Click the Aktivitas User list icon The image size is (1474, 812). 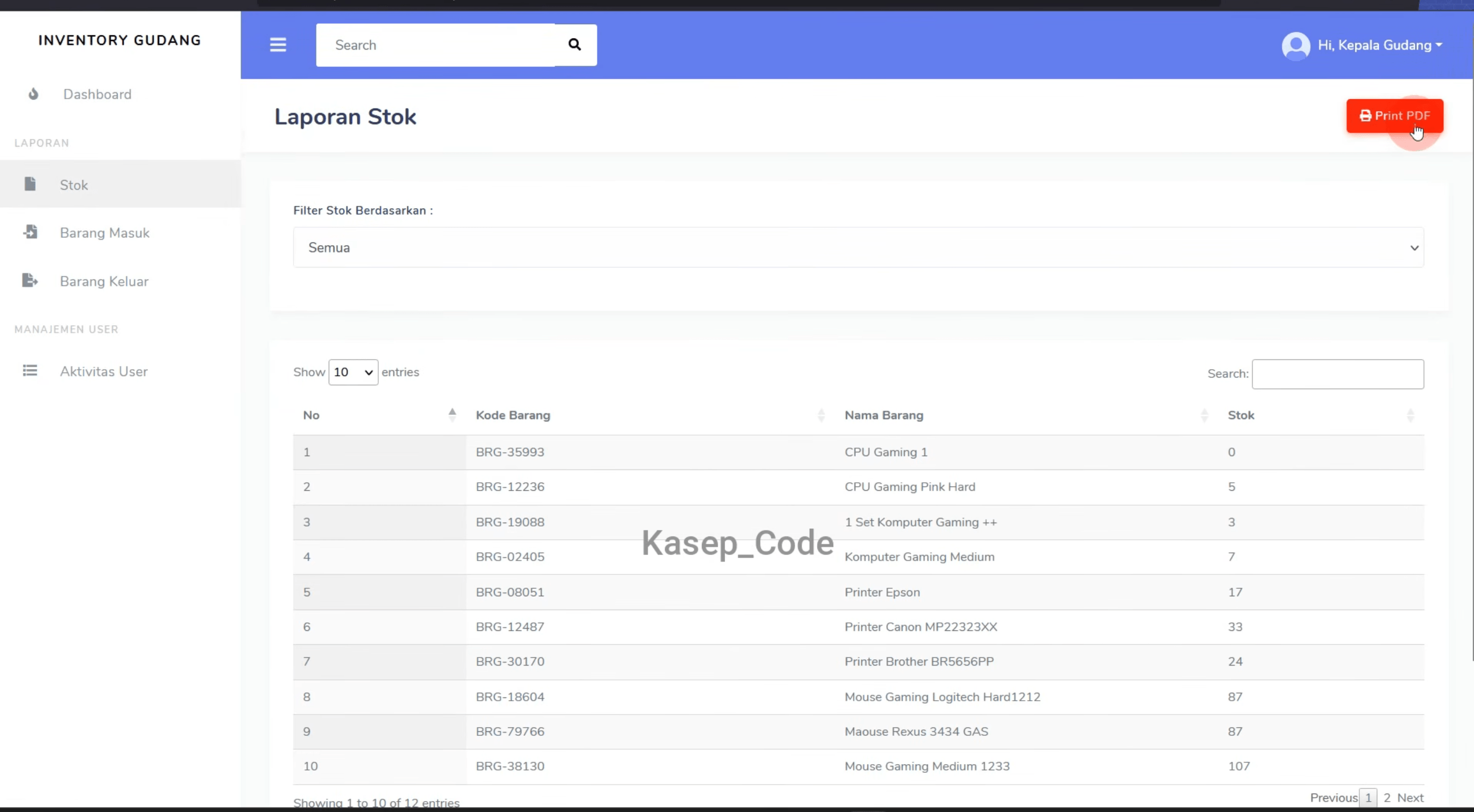pos(30,370)
